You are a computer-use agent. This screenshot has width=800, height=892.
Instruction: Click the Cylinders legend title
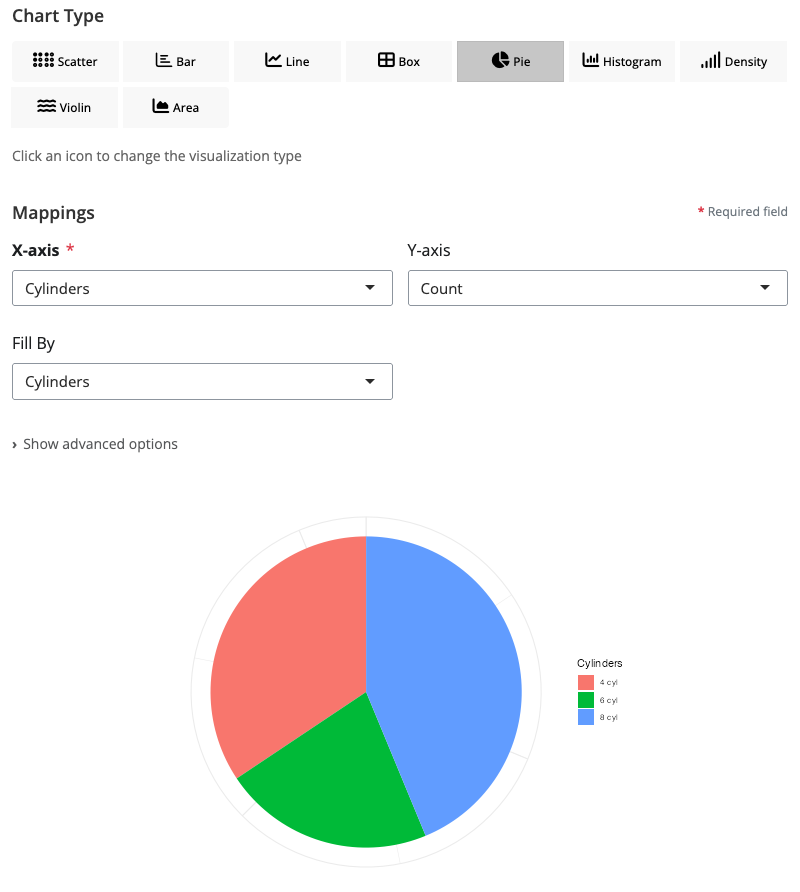pyautogui.click(x=600, y=663)
